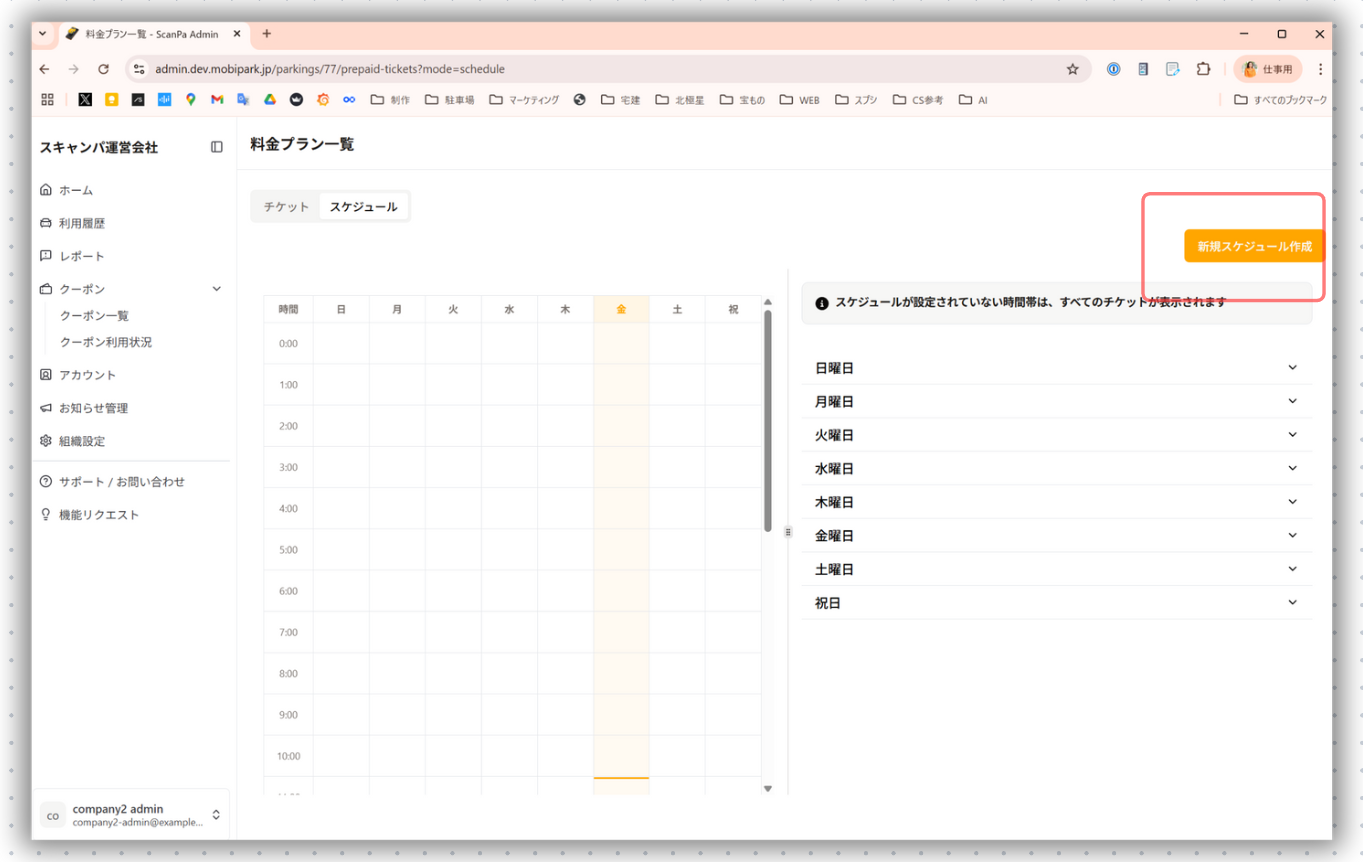
Task: Click the 新規スケジュール作成 button
Action: pyautogui.click(x=1254, y=246)
